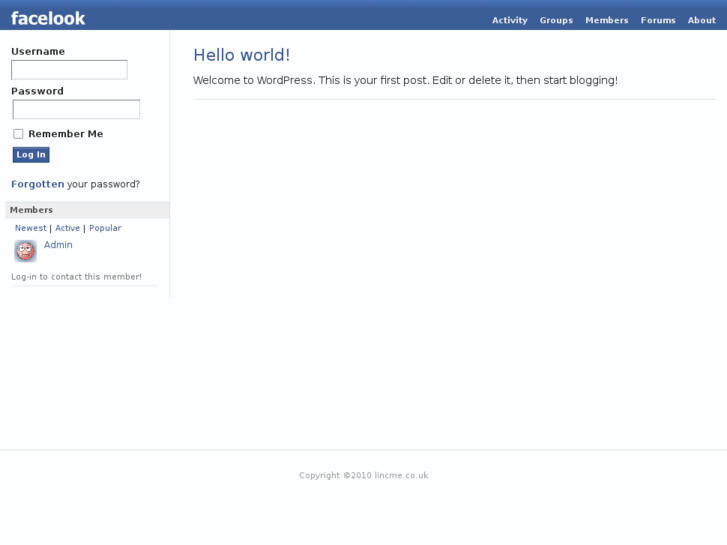Click the Password label

click(37, 91)
